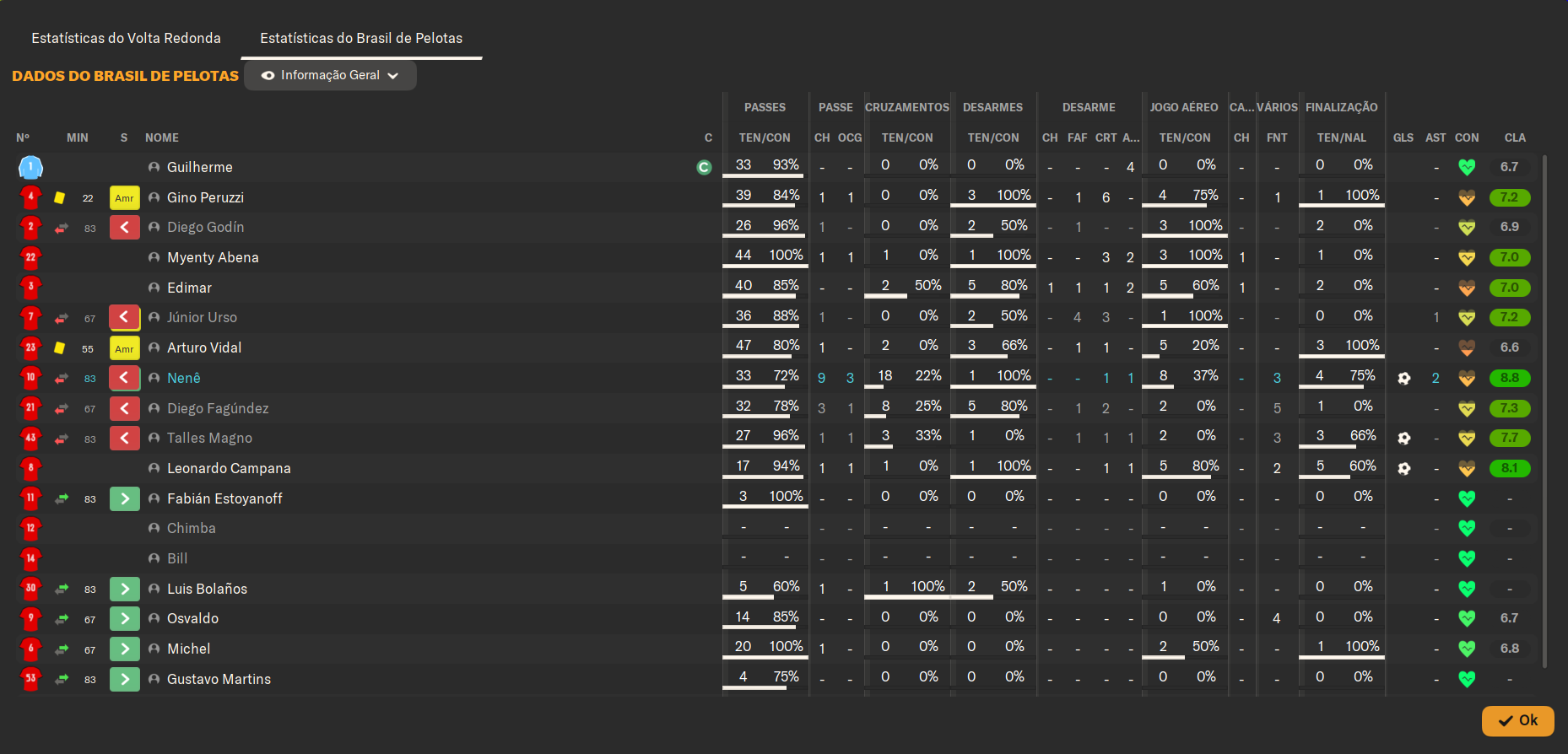Click Diego Fagúndez's swap arrows icon

click(x=62, y=408)
